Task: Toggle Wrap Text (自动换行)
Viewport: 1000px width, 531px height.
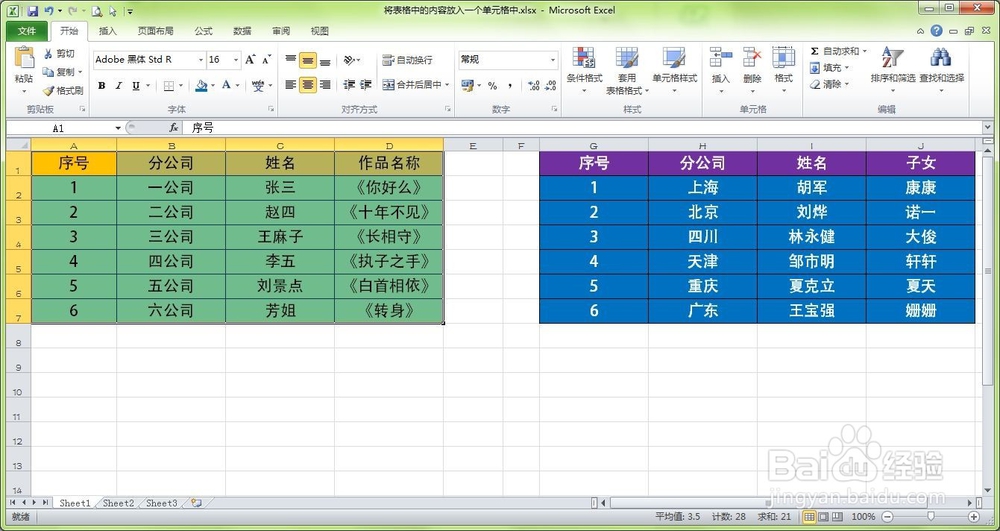Action: (x=407, y=60)
